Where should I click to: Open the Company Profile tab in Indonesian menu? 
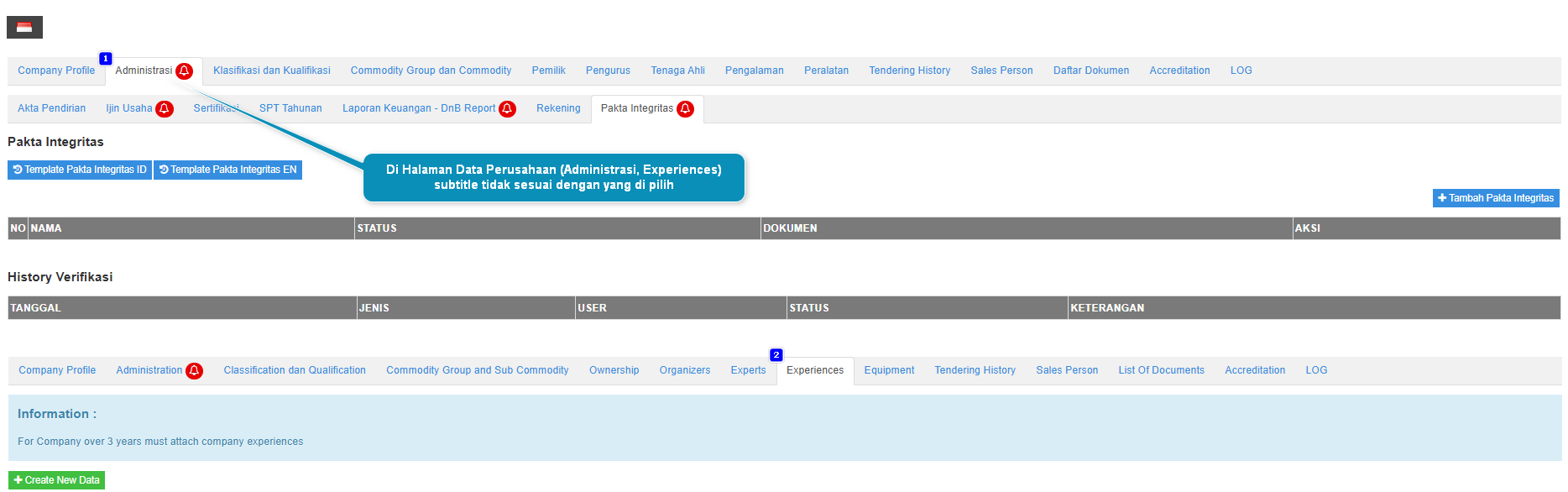click(x=56, y=71)
